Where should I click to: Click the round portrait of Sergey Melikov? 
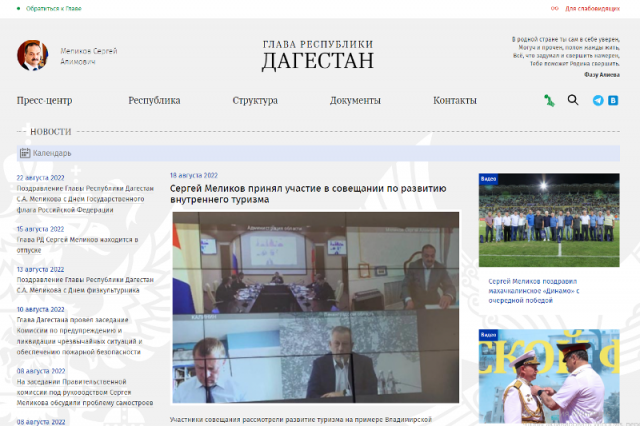click(x=32, y=55)
